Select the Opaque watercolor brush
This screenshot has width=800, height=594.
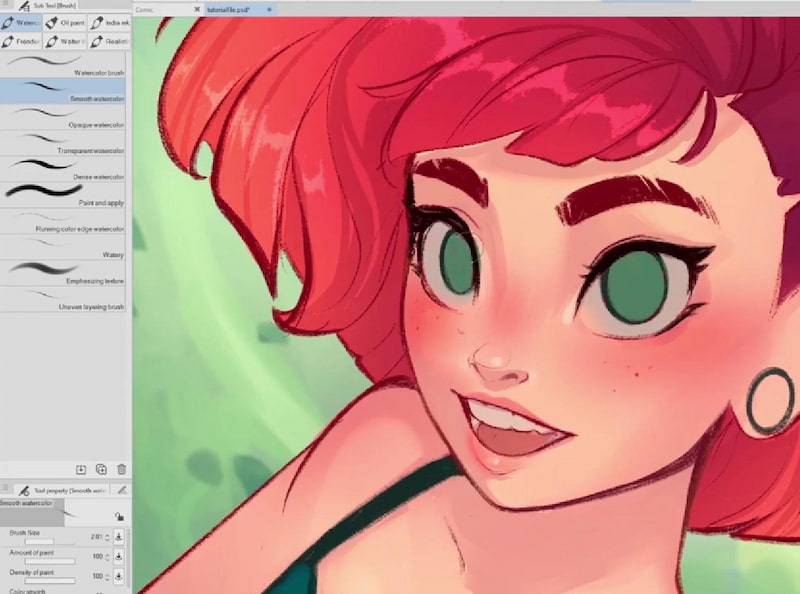(66, 118)
